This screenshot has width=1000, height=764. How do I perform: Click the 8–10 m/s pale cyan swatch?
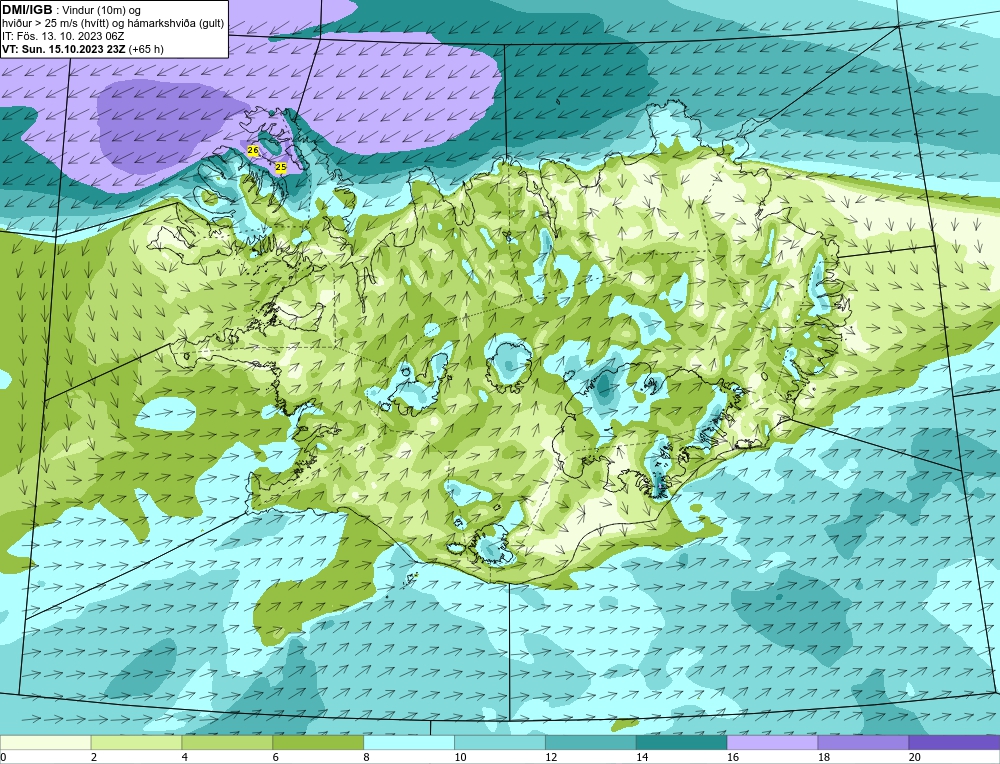pyautogui.click(x=409, y=742)
